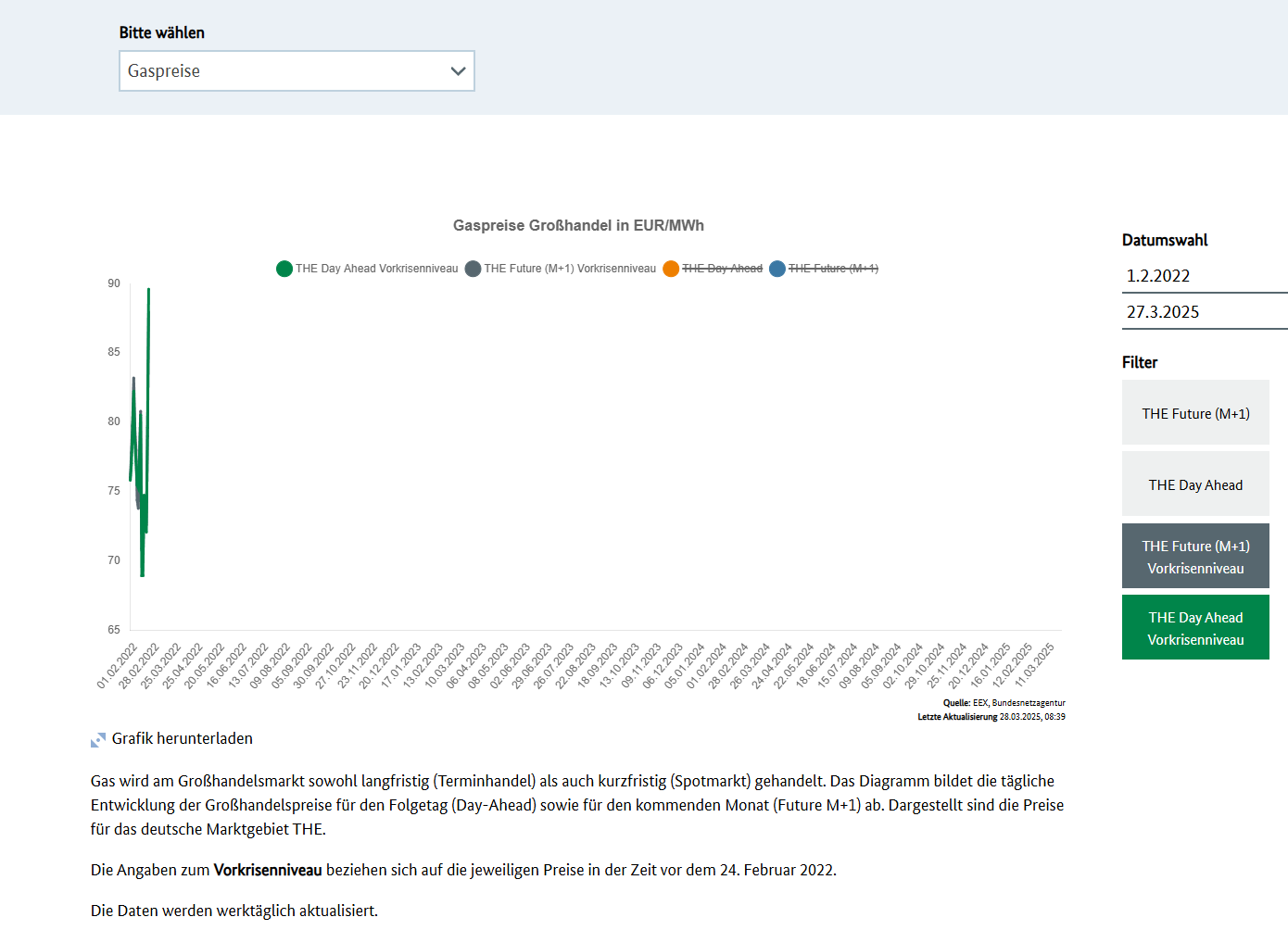Click Letzte Aktualisierung timestamp text
The height and width of the screenshot is (930, 1288).
pos(991,717)
